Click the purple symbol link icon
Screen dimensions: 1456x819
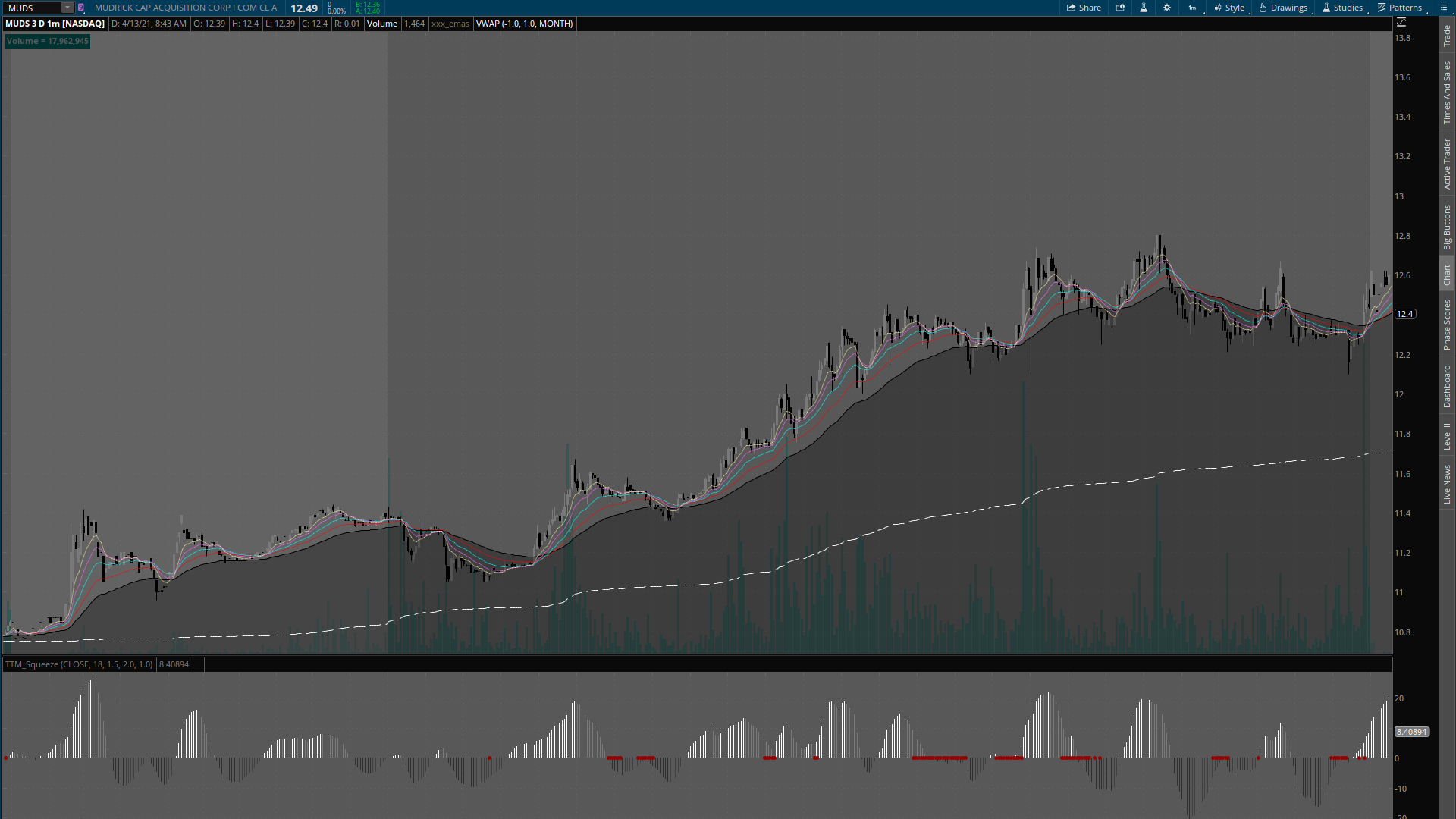(81, 8)
